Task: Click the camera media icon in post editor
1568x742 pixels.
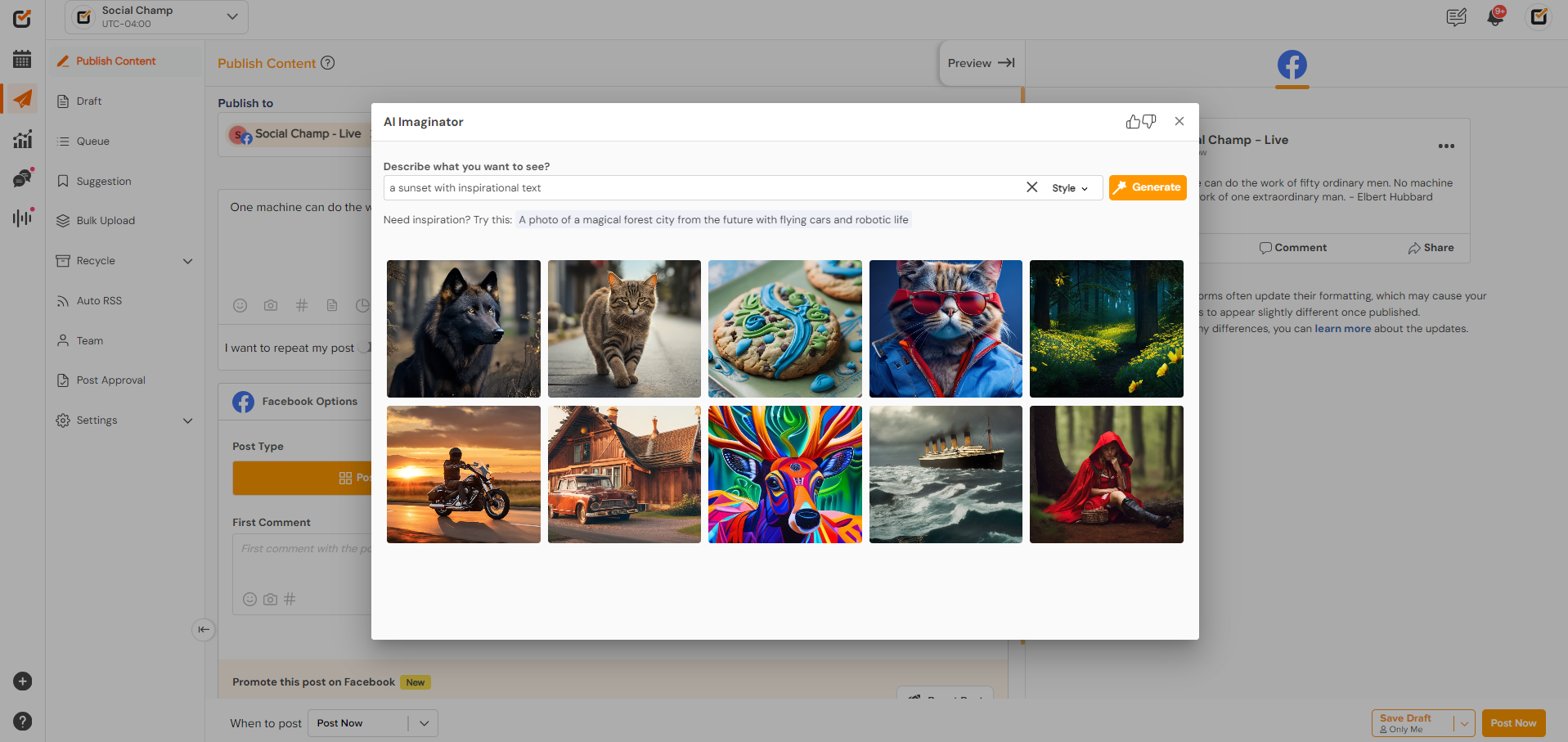Action: pyautogui.click(x=271, y=305)
